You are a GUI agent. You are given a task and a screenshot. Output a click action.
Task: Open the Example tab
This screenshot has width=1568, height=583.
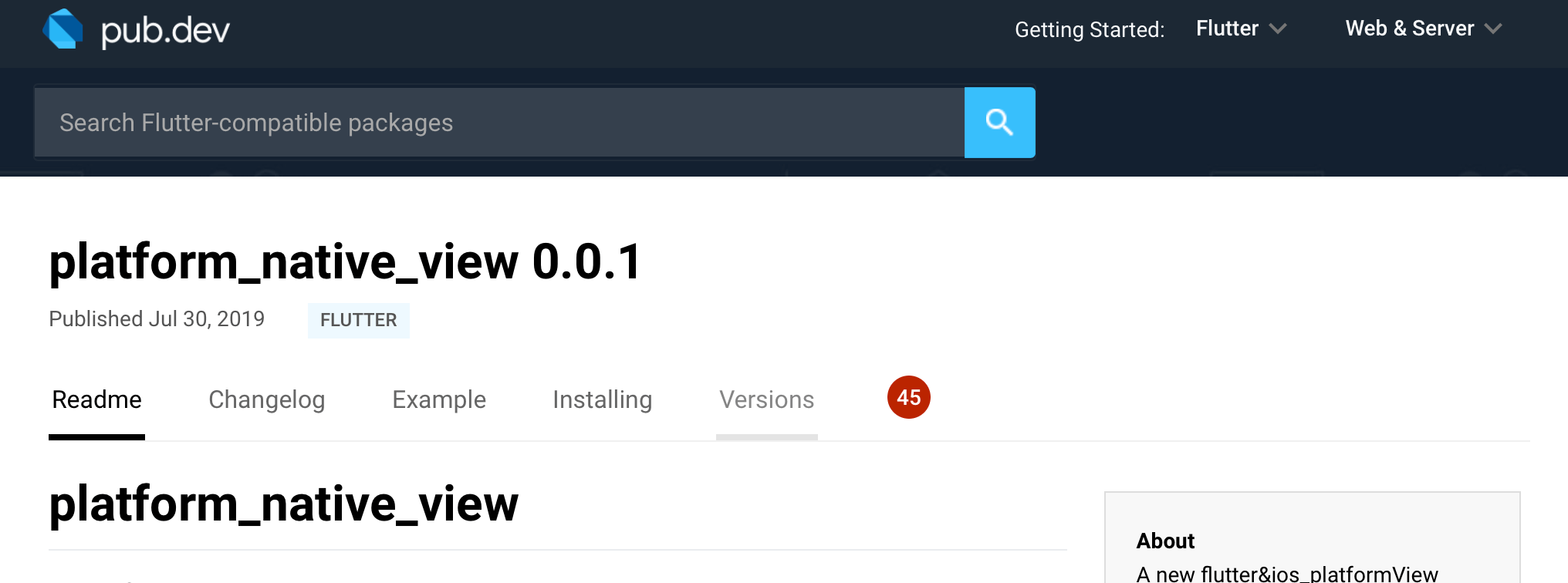click(x=439, y=399)
